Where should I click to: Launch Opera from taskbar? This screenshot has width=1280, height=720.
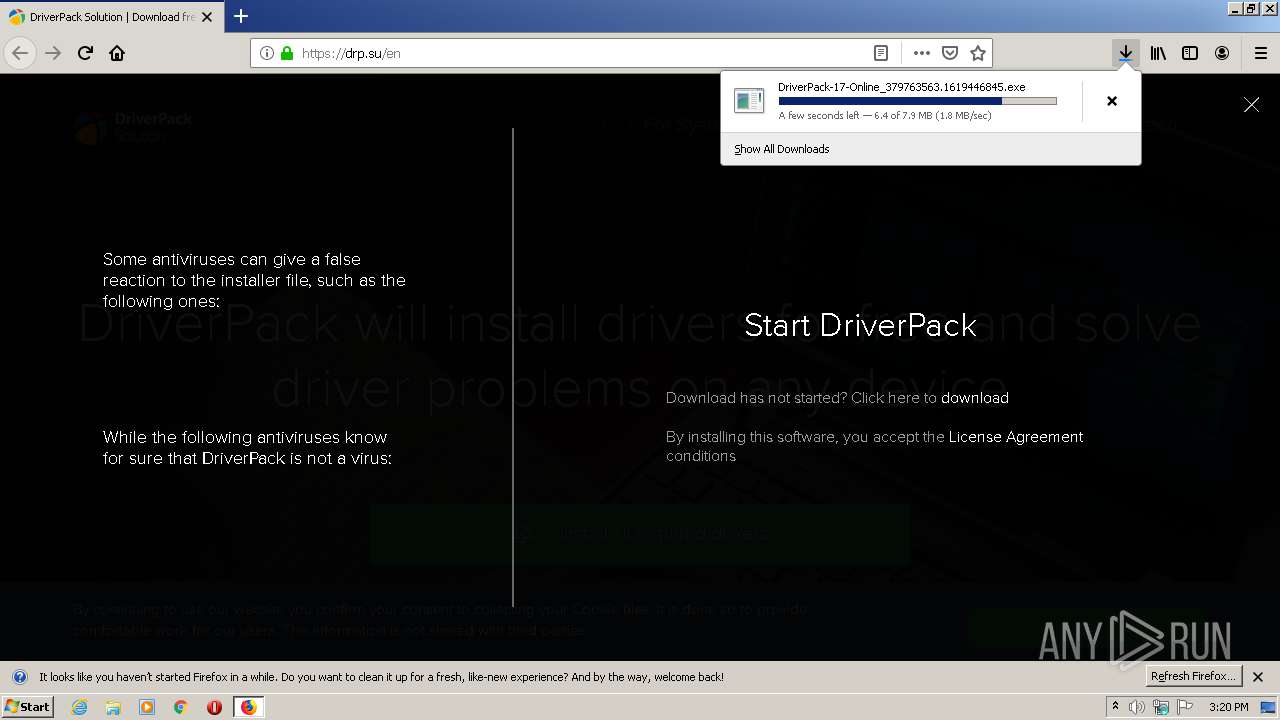click(214, 707)
